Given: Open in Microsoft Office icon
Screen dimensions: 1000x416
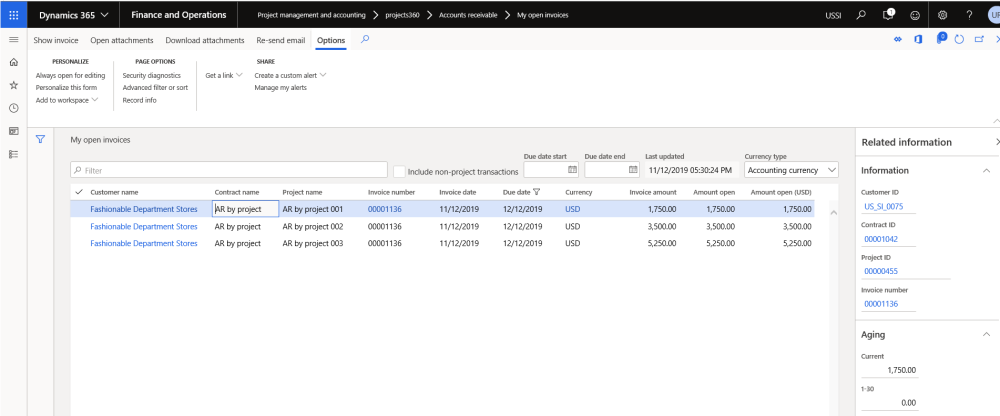Looking at the screenshot, I should pos(920,40).
